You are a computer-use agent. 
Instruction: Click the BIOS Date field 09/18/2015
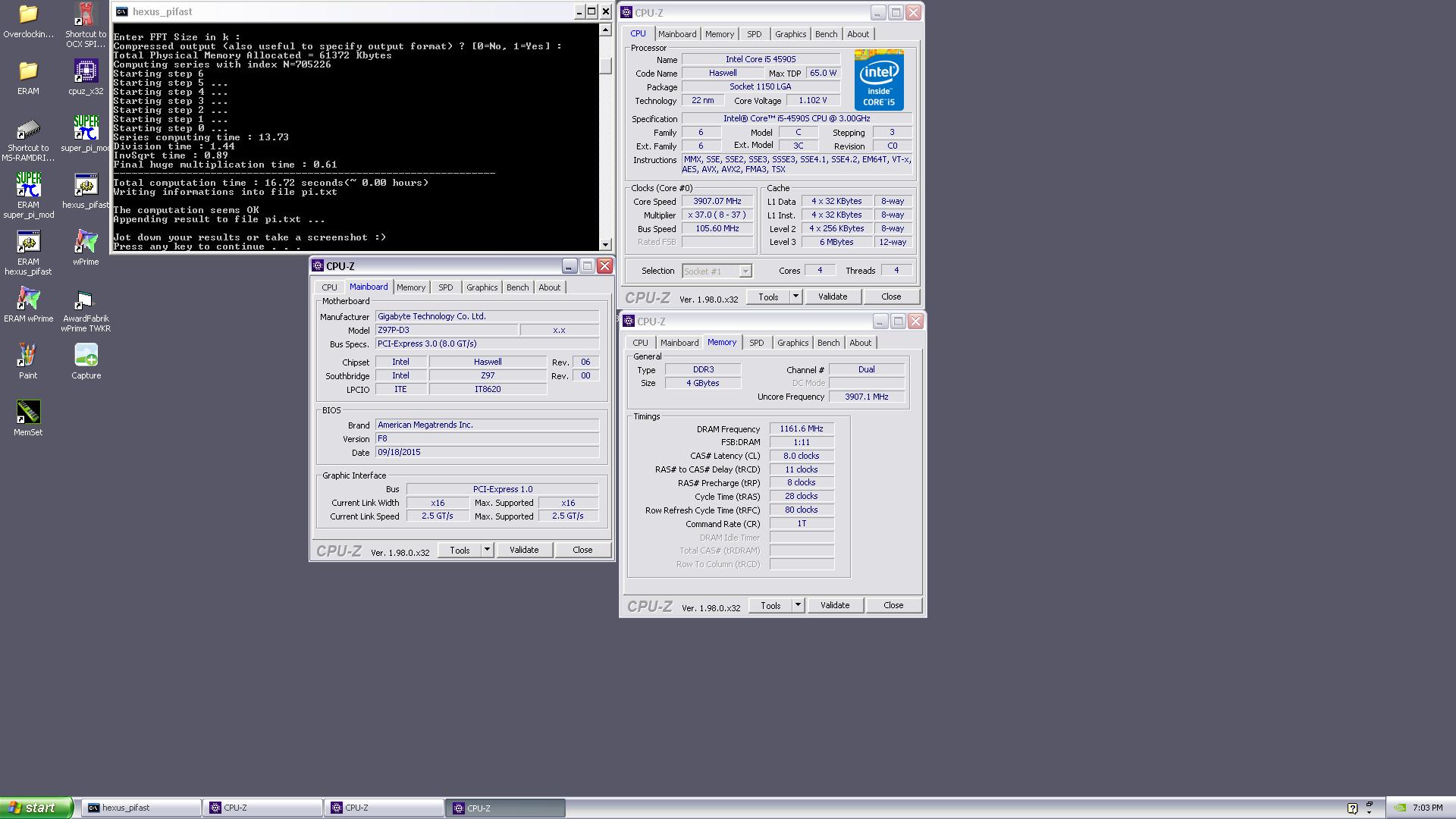[x=487, y=453]
